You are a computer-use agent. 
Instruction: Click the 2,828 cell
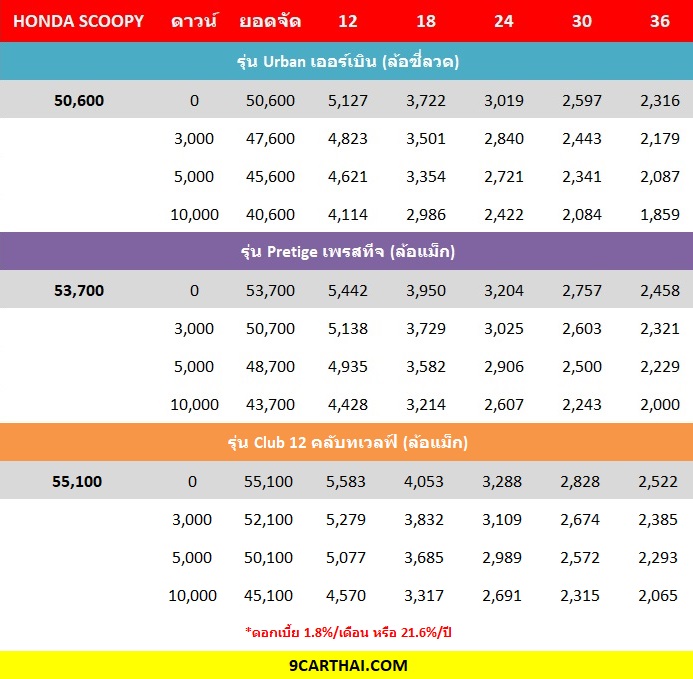580,481
